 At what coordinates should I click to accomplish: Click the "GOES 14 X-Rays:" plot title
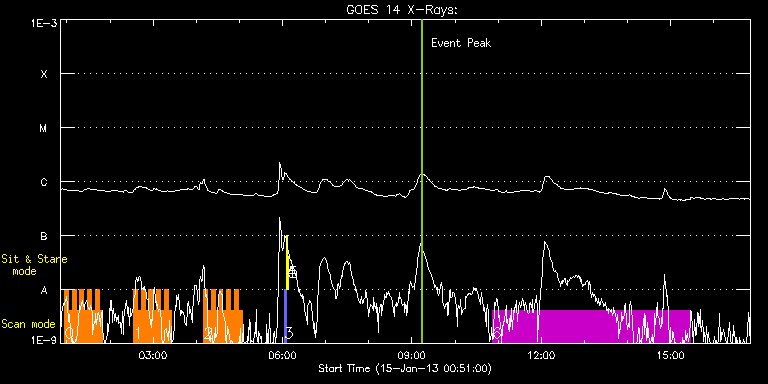point(402,10)
